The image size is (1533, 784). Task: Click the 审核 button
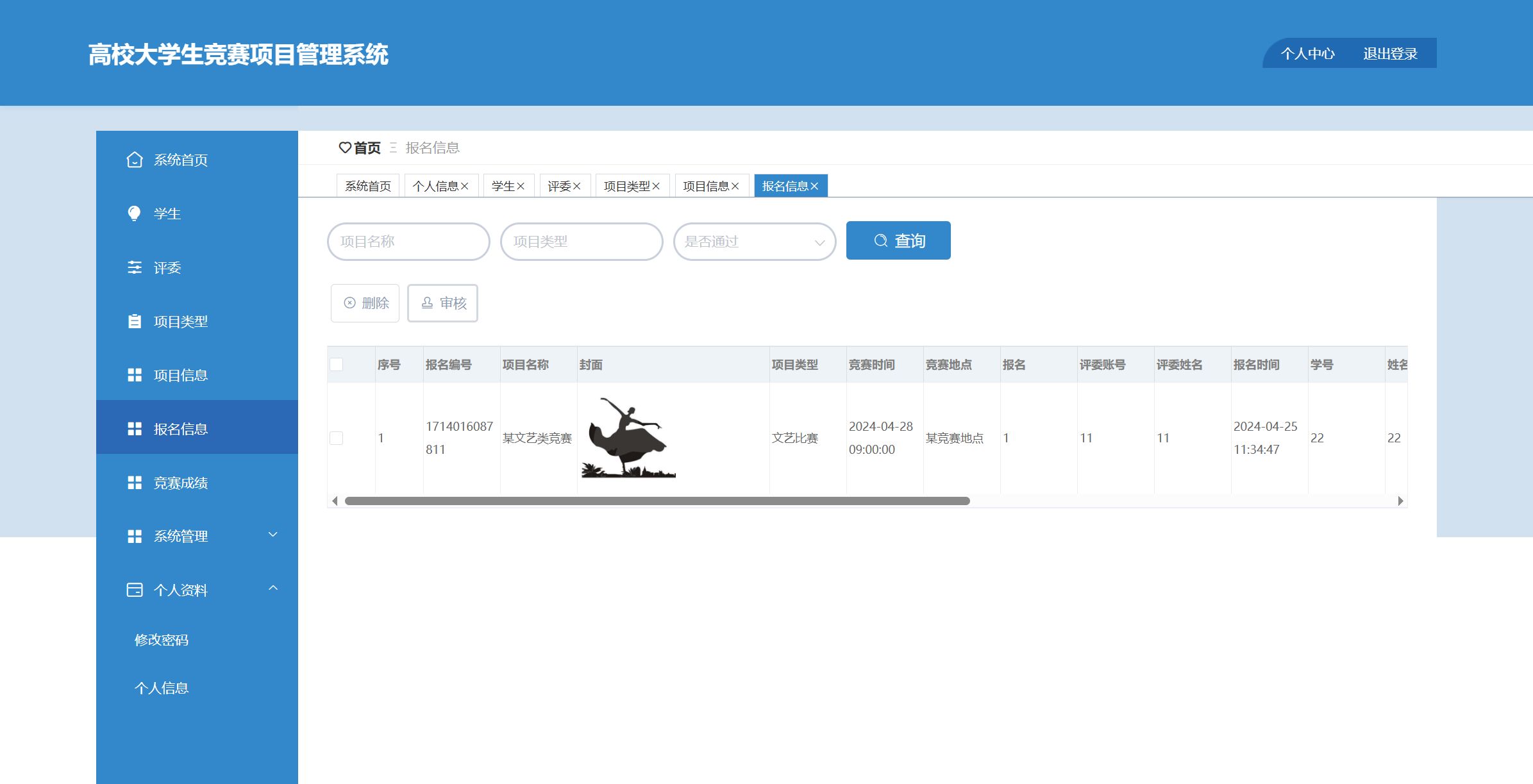(x=442, y=303)
